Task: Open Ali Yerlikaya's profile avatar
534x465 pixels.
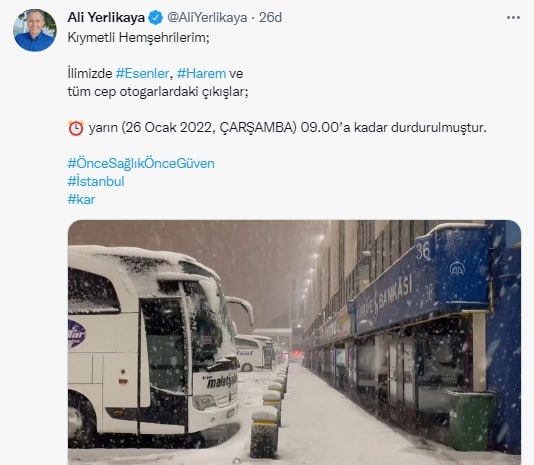Action: pyautogui.click(x=35, y=30)
